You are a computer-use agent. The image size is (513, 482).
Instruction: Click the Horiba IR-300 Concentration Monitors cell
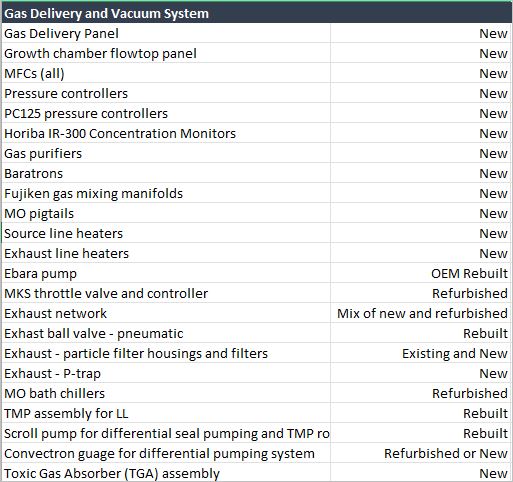tap(166, 133)
